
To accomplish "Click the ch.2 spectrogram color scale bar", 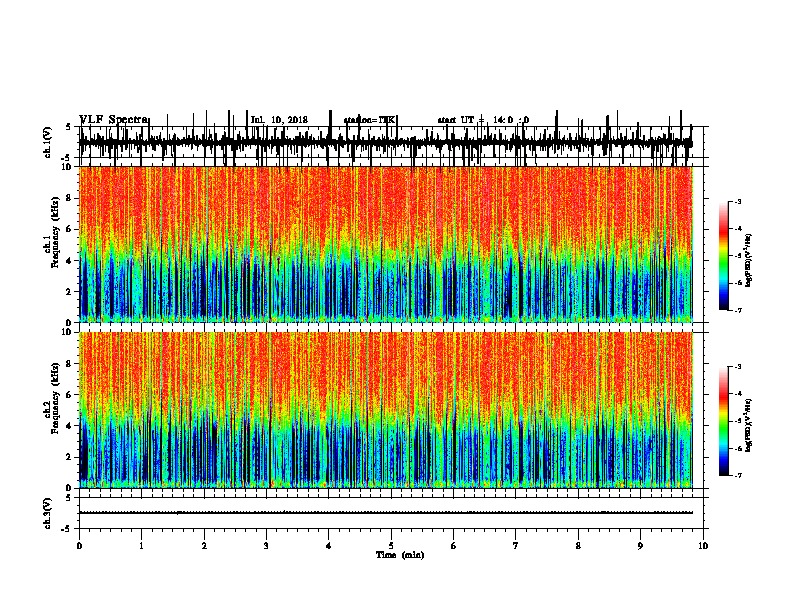I will (724, 421).
